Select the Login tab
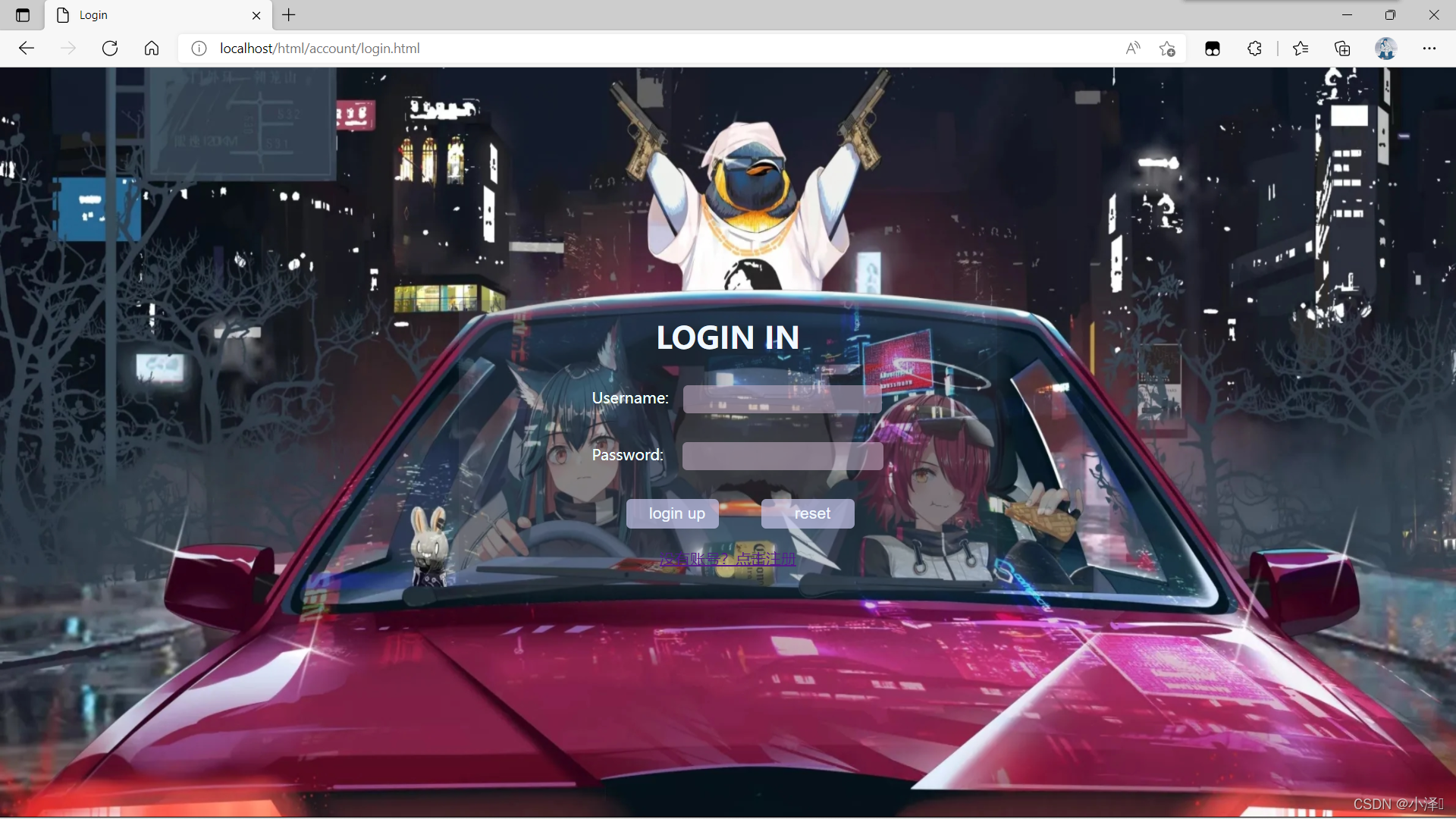The width and height of the screenshot is (1456, 819). coord(157,15)
